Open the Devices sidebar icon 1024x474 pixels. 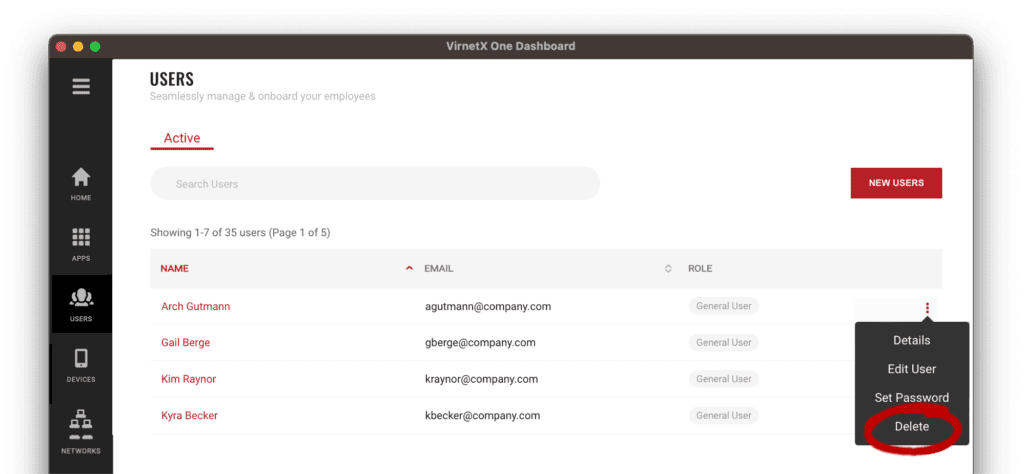81,364
